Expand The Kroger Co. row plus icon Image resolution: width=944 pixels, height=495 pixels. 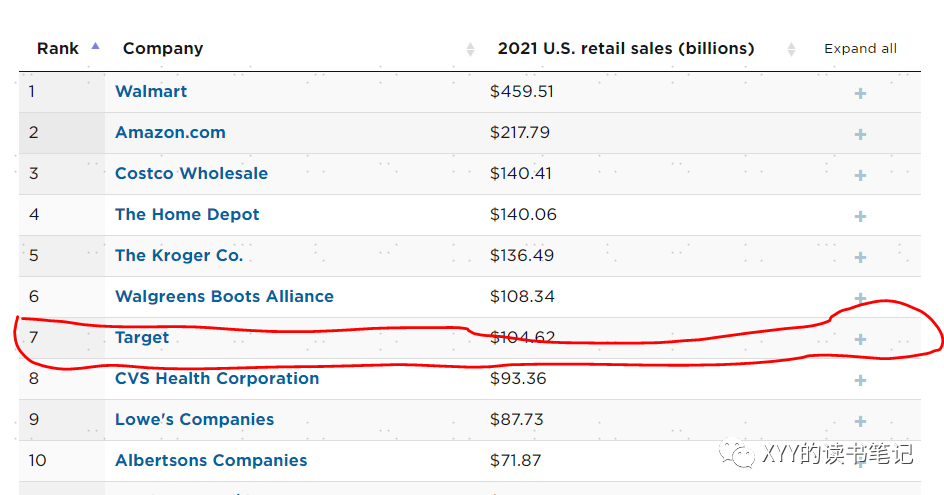(x=860, y=257)
